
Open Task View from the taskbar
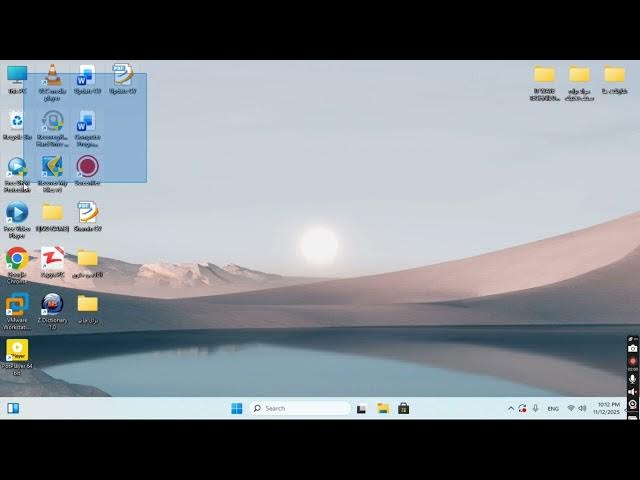tap(361, 409)
